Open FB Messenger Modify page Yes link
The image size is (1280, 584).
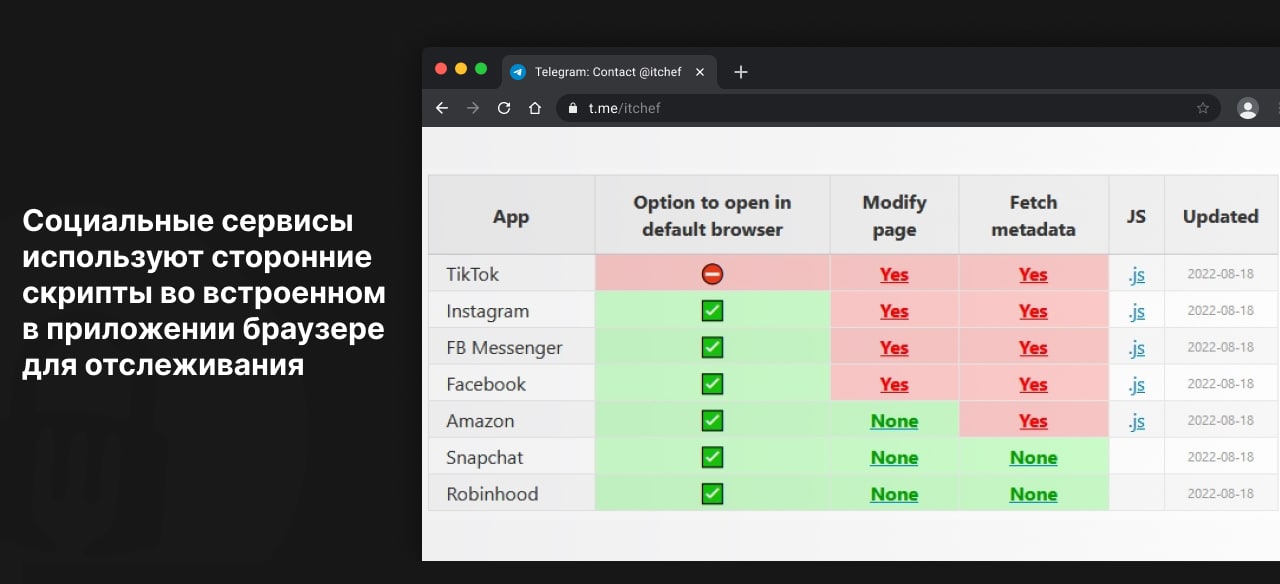click(894, 348)
